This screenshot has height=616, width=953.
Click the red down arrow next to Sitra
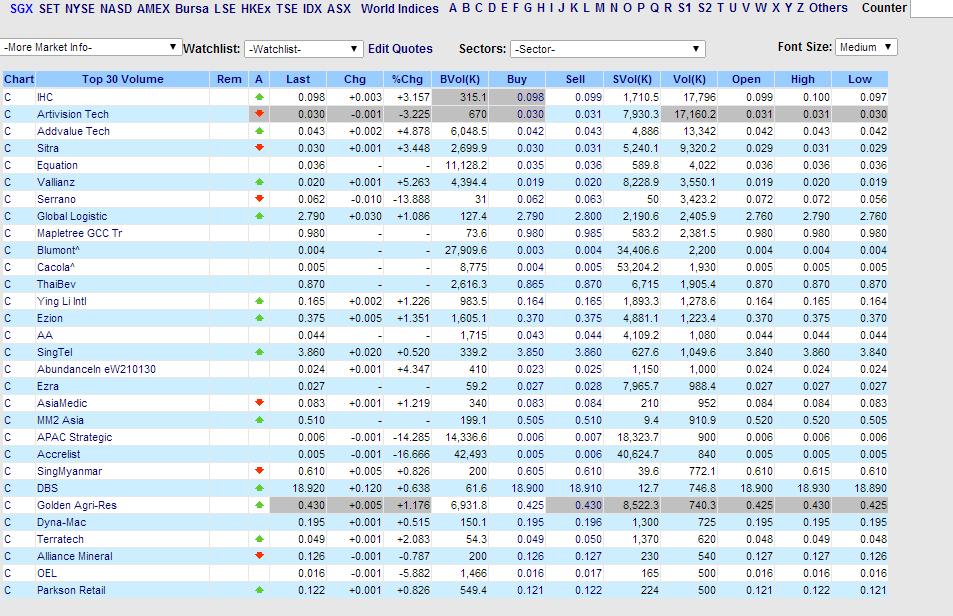point(259,148)
